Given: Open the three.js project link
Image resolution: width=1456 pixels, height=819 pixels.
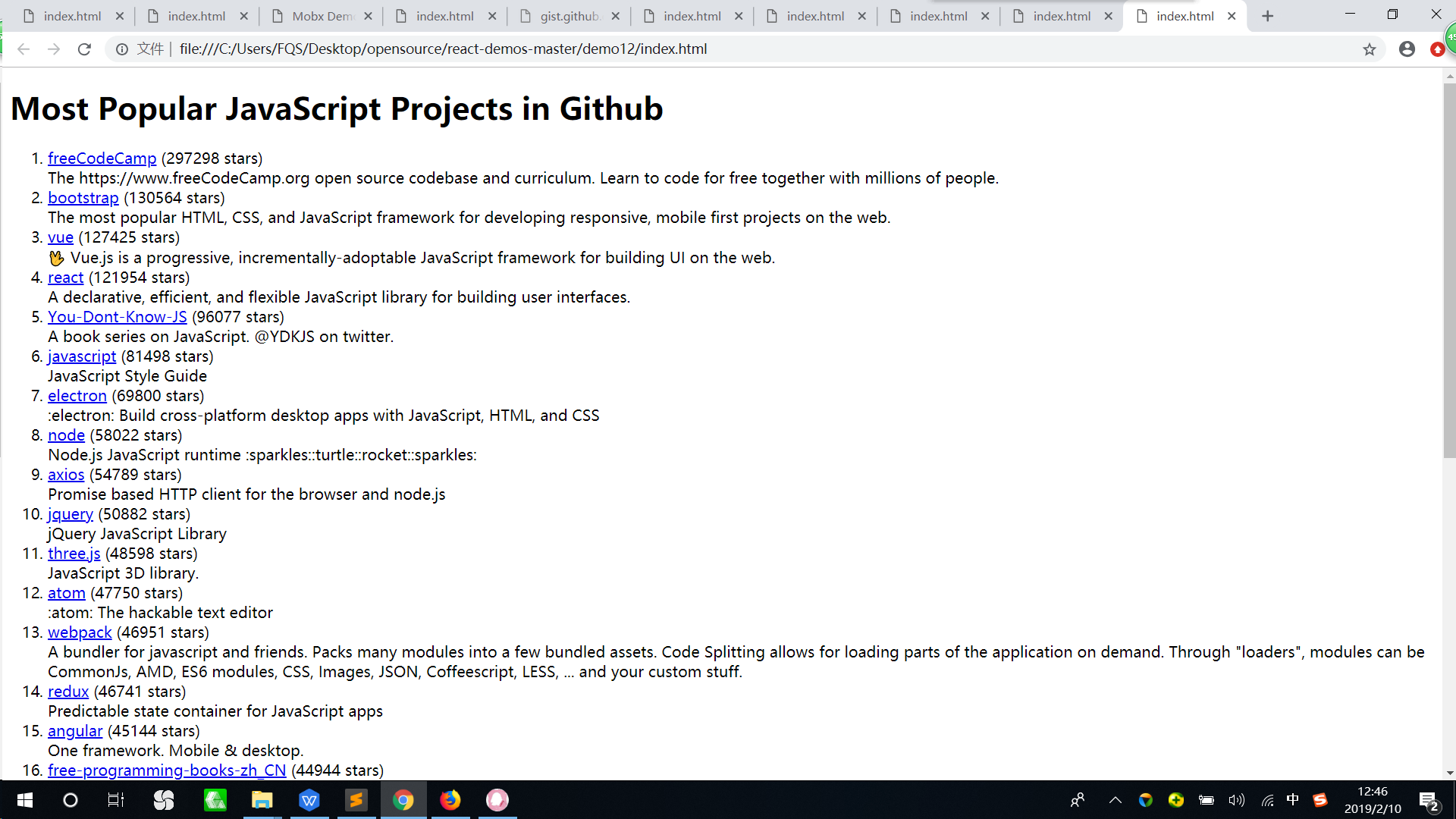Looking at the screenshot, I should 74,554.
